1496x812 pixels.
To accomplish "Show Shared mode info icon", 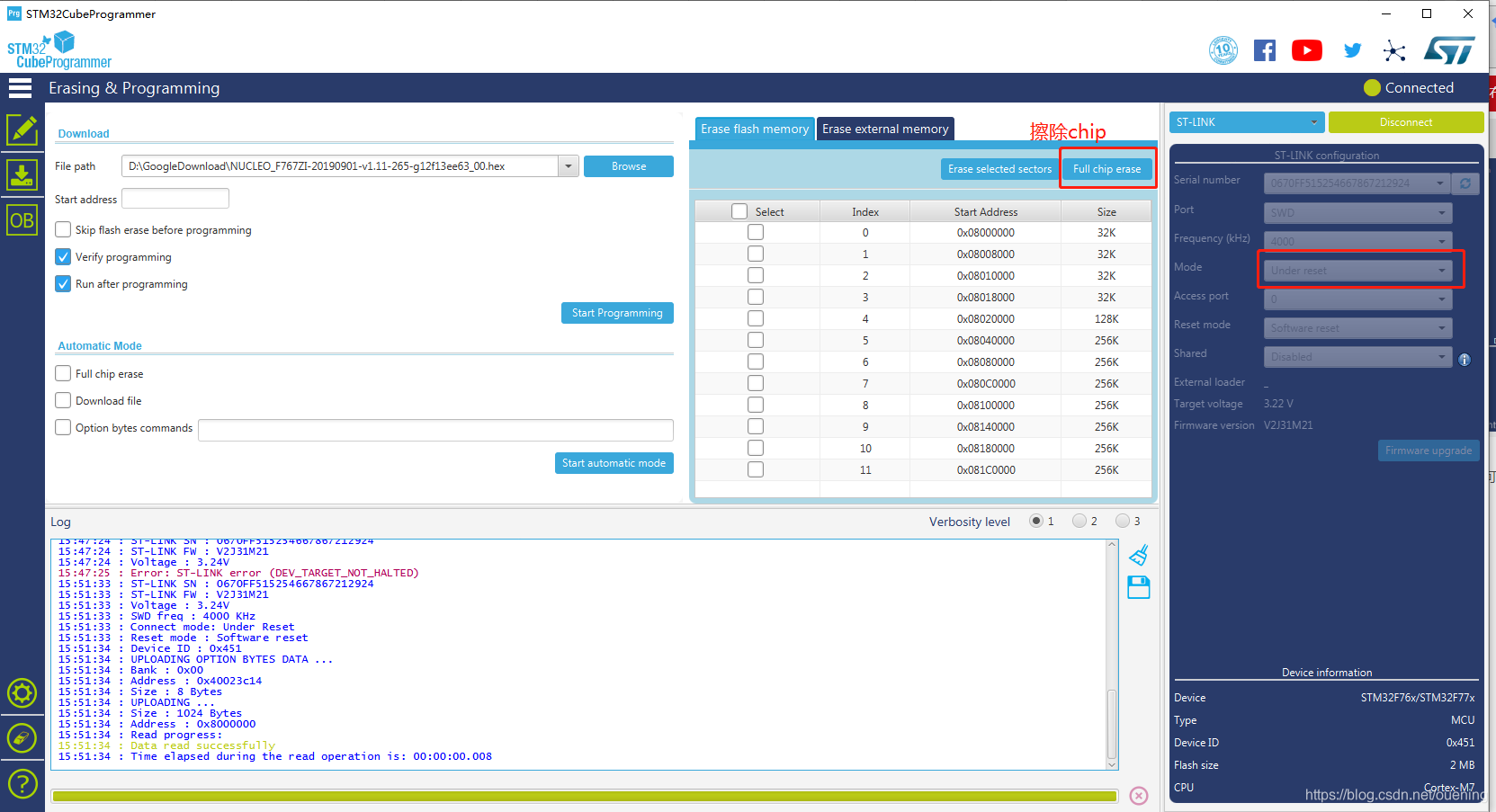I will pyautogui.click(x=1465, y=360).
